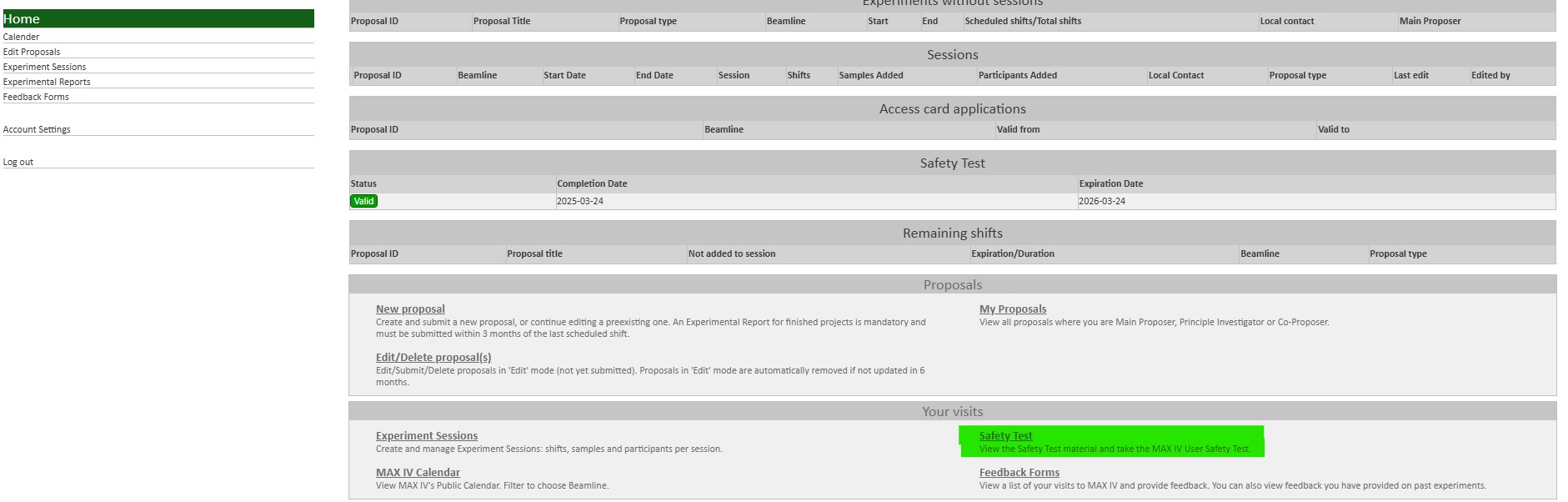Click the Remaining shifts heading
The image size is (1568, 502).
[953, 233]
